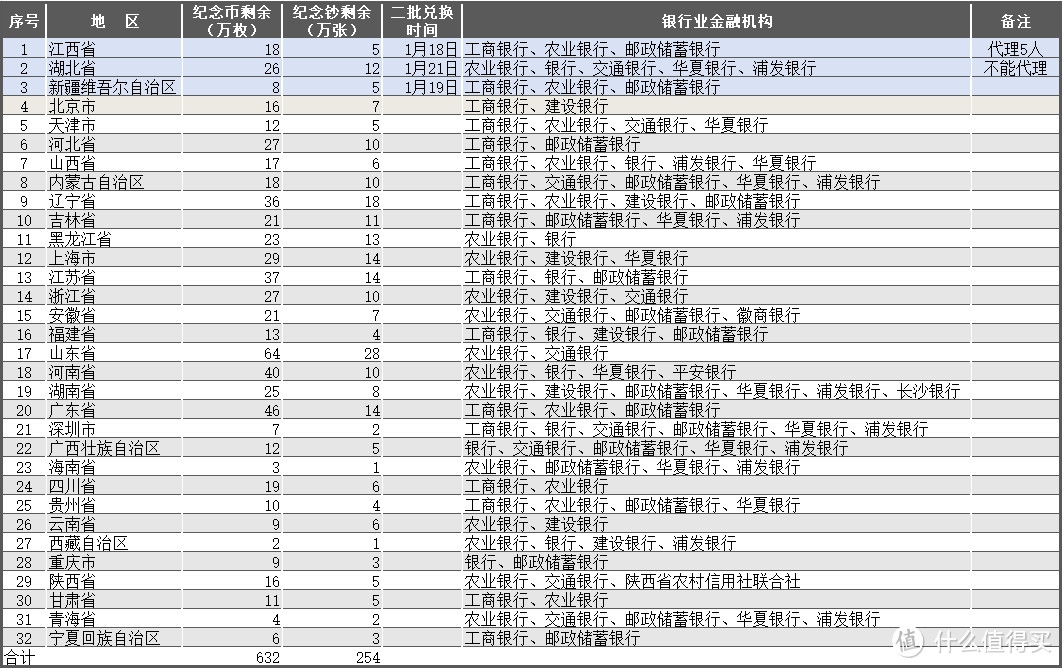This screenshot has width=1062, height=668.
Task: Click 湖南省 bank list ending 长沙银行
Action: 712,391
